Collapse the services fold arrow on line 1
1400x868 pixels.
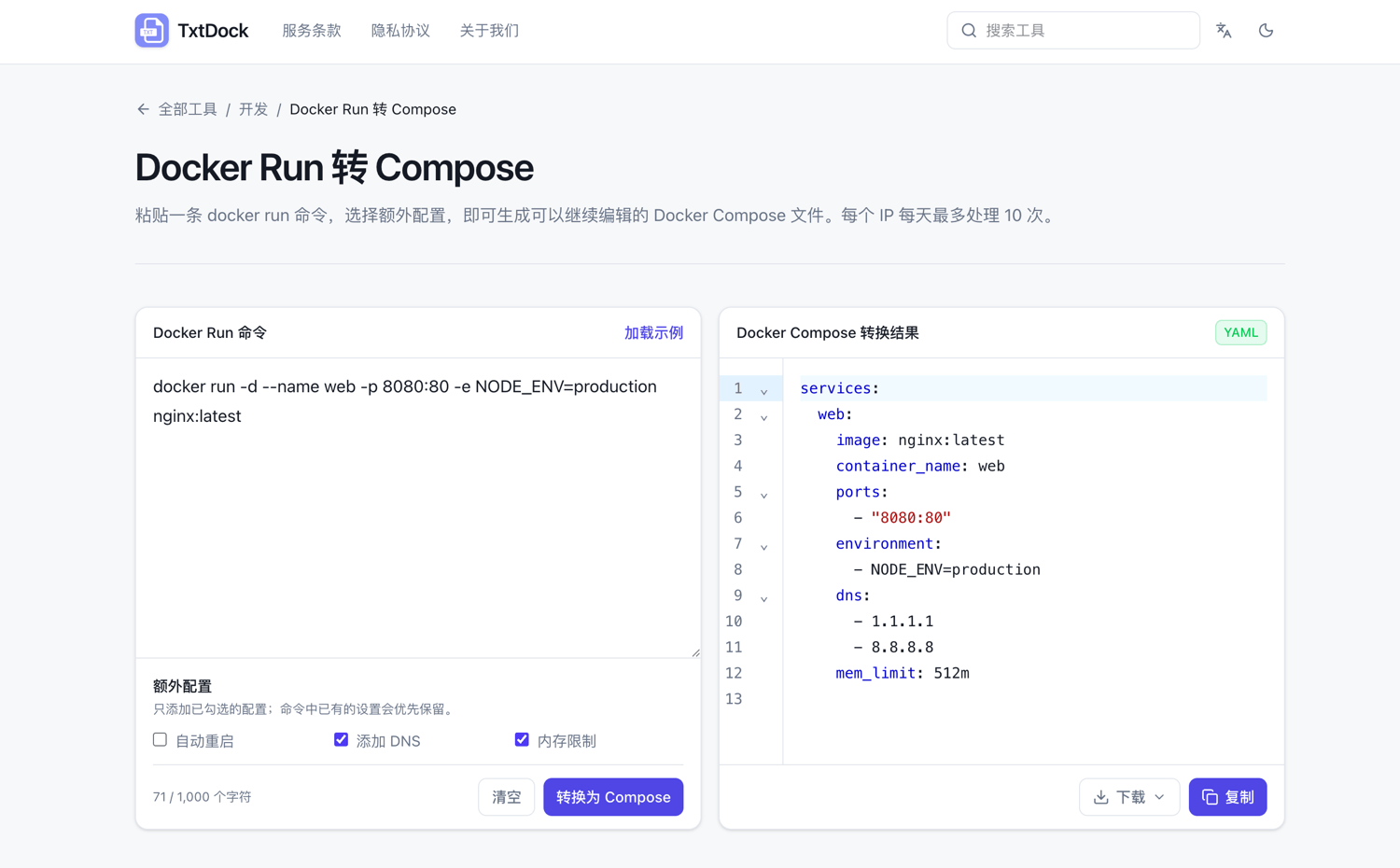[x=763, y=391]
